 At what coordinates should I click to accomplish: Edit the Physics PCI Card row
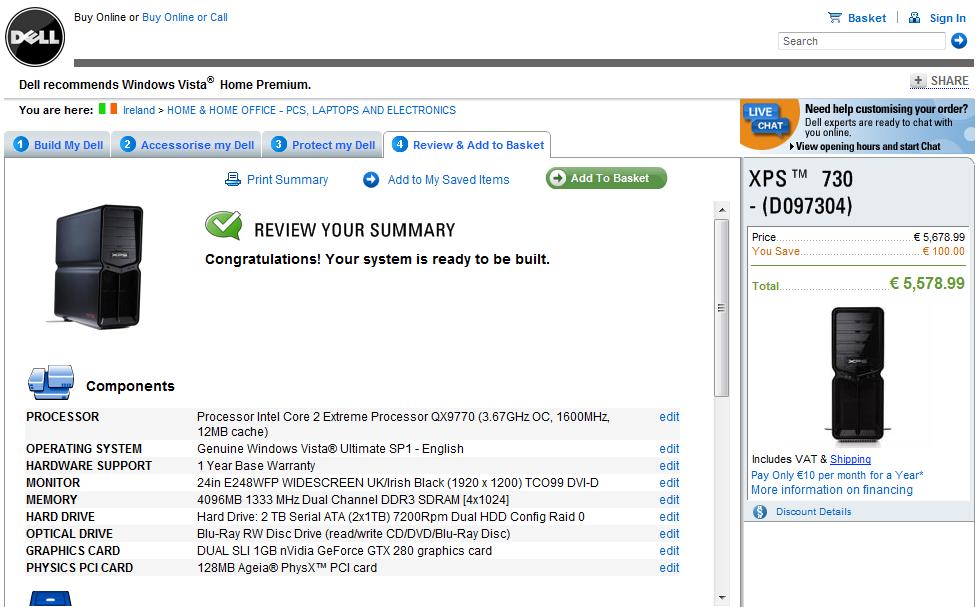(669, 568)
